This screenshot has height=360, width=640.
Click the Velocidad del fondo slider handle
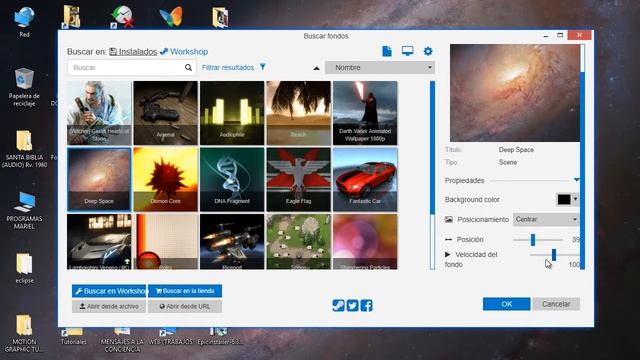click(x=553, y=255)
